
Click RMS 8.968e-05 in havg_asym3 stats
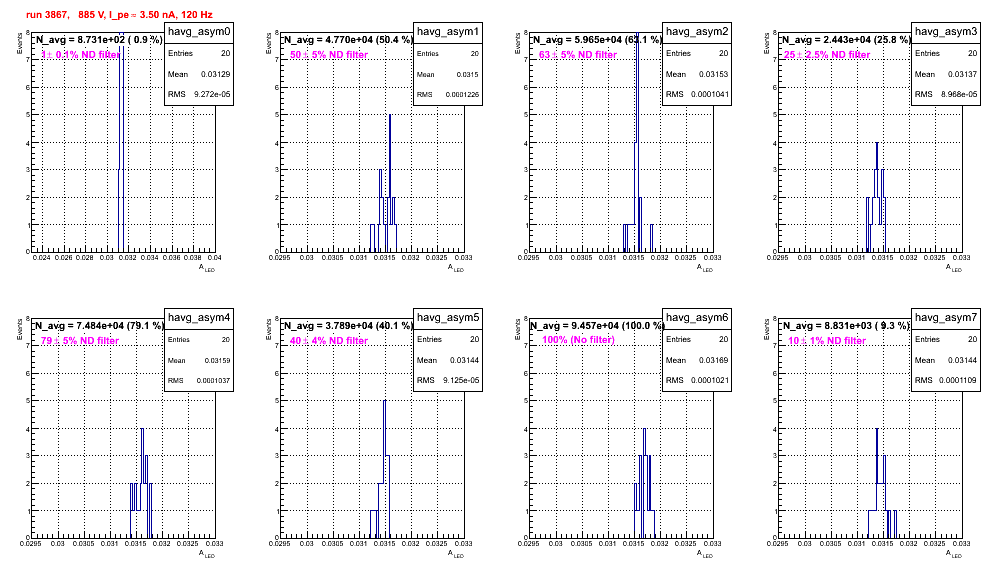946,94
